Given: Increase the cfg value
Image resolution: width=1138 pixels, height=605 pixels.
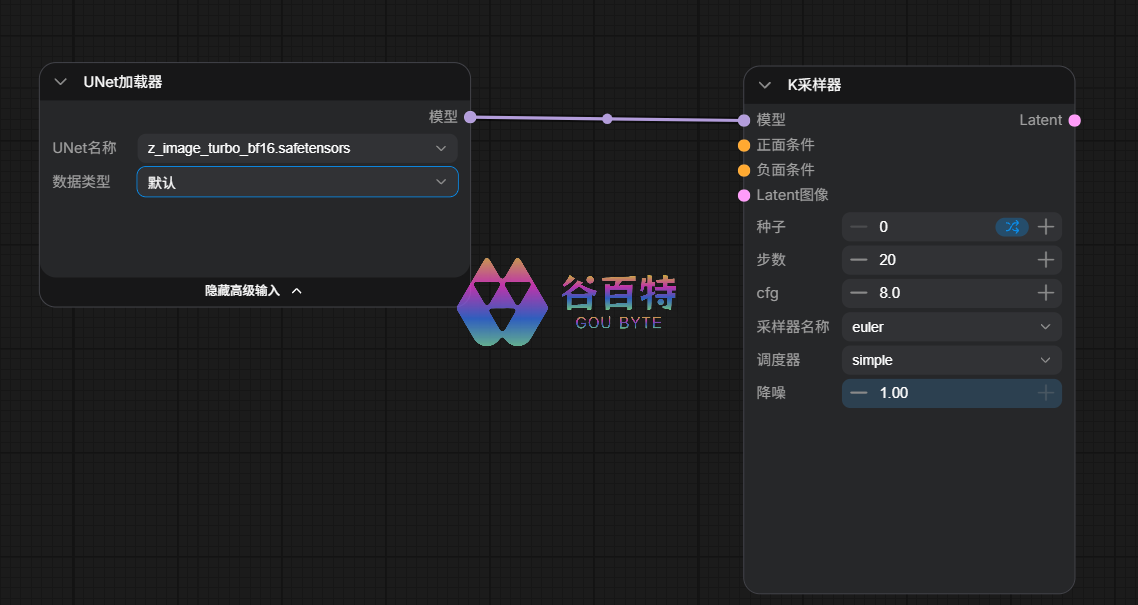Looking at the screenshot, I should 1046,293.
